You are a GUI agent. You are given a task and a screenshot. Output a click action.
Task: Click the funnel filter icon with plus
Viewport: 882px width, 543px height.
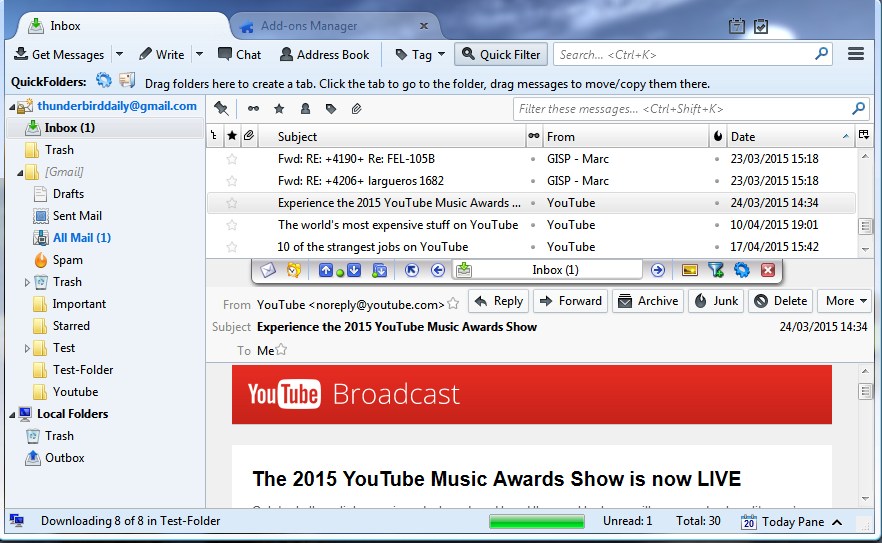click(x=716, y=270)
